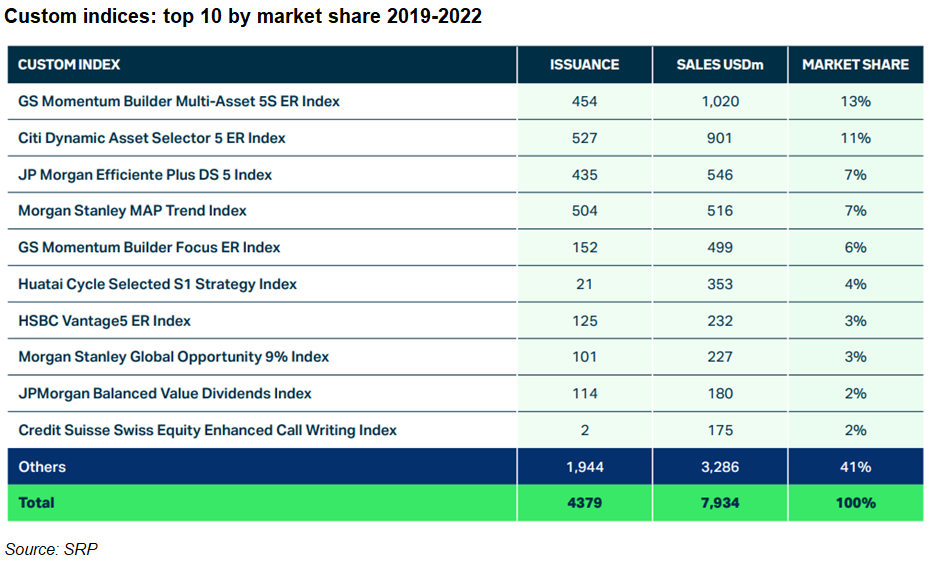
Task: Select Others market share 41%
Action: pyautogui.click(x=855, y=467)
